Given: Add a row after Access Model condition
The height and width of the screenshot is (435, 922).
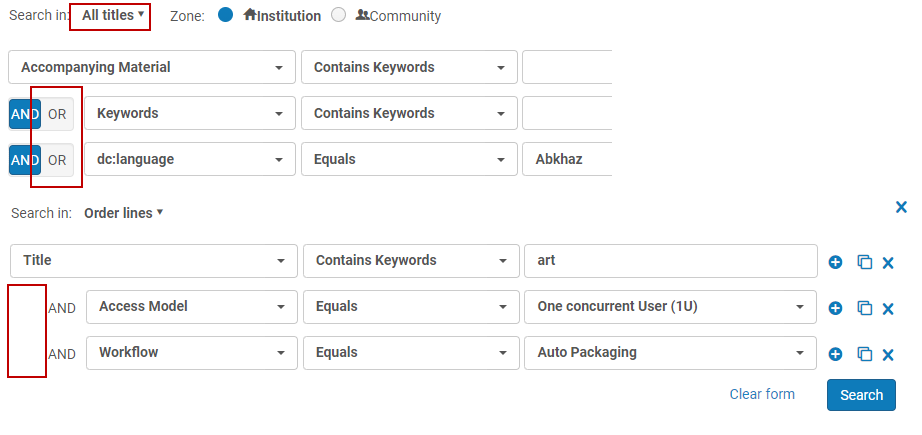Looking at the screenshot, I should (x=836, y=308).
